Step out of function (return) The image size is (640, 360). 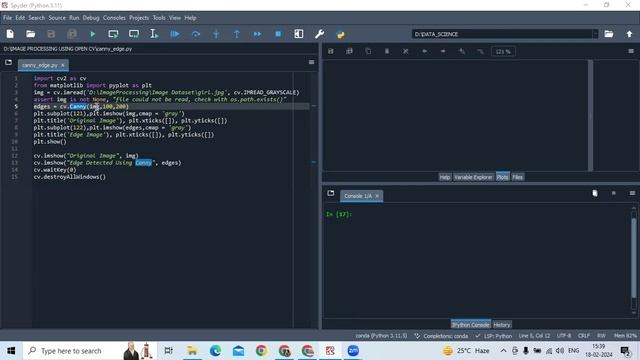(237, 34)
